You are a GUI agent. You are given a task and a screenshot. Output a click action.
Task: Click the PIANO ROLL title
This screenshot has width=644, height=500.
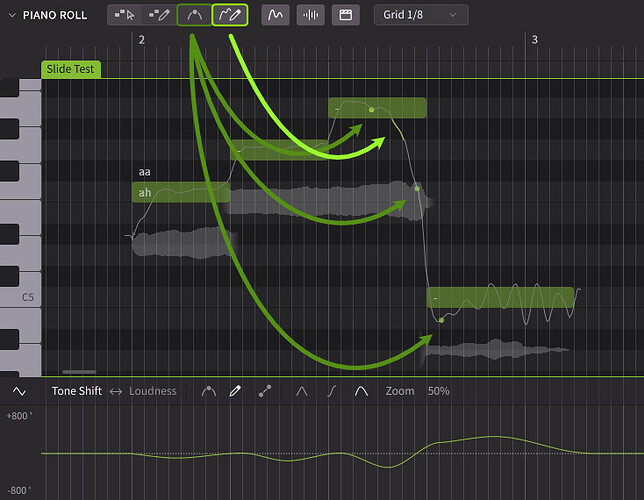coord(55,15)
